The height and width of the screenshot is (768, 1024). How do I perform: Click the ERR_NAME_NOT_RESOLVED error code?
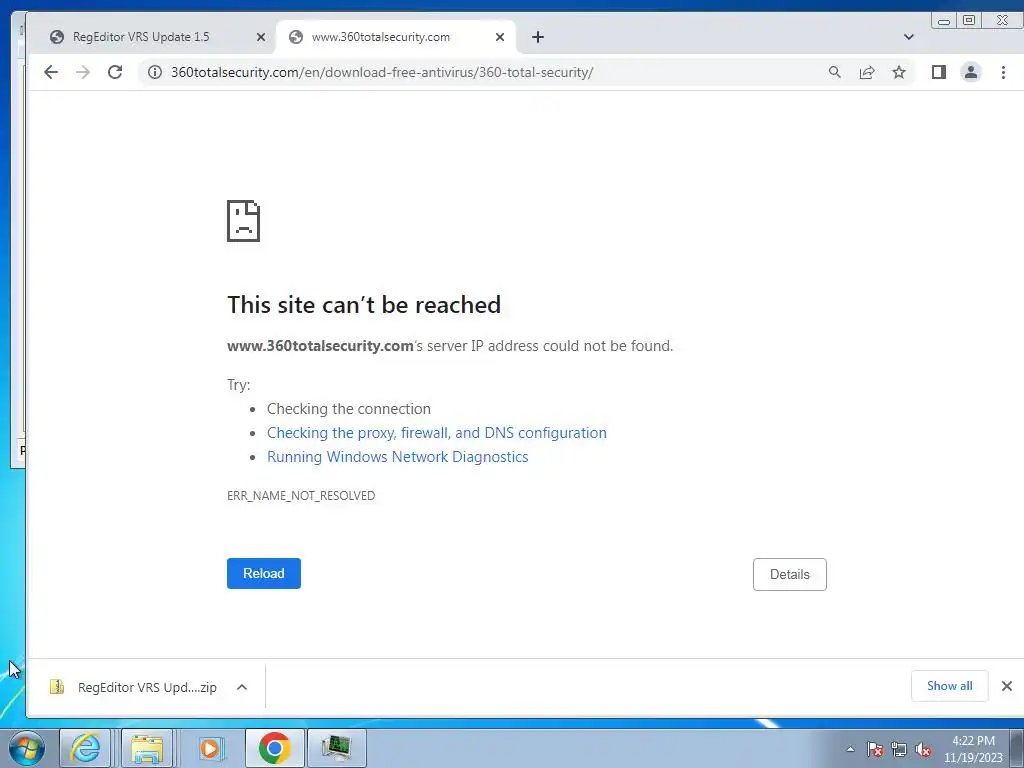click(x=301, y=496)
